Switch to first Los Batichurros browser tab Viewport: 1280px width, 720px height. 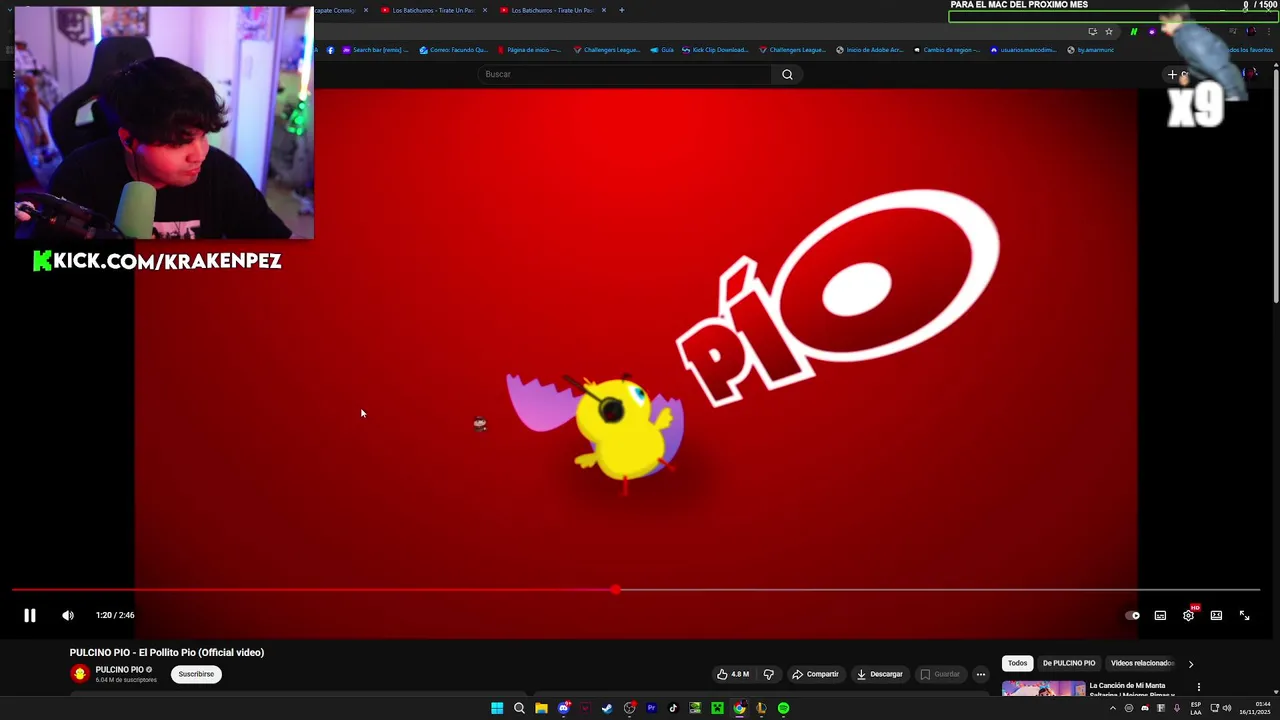(434, 10)
